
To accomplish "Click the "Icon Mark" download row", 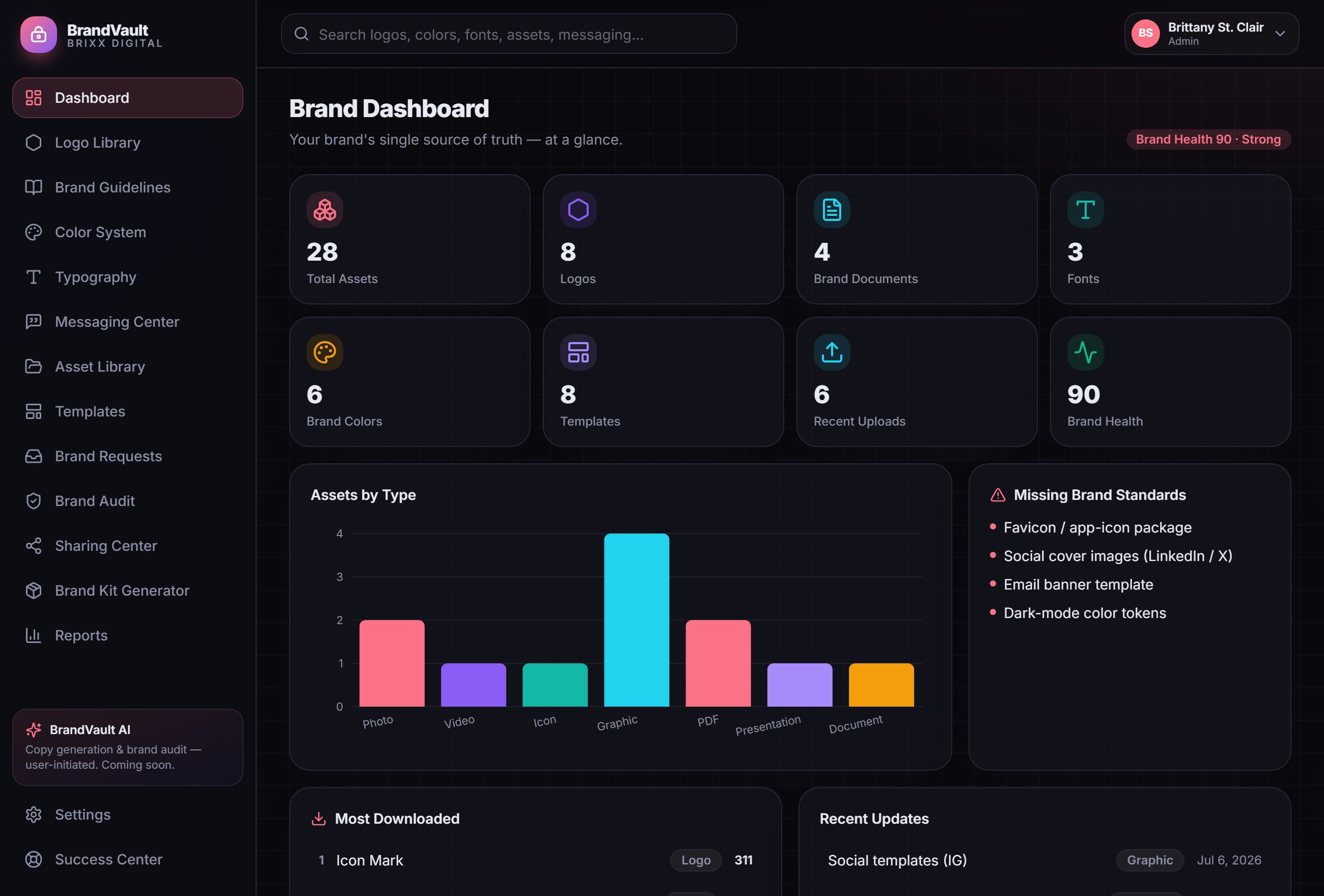I will tap(536, 860).
